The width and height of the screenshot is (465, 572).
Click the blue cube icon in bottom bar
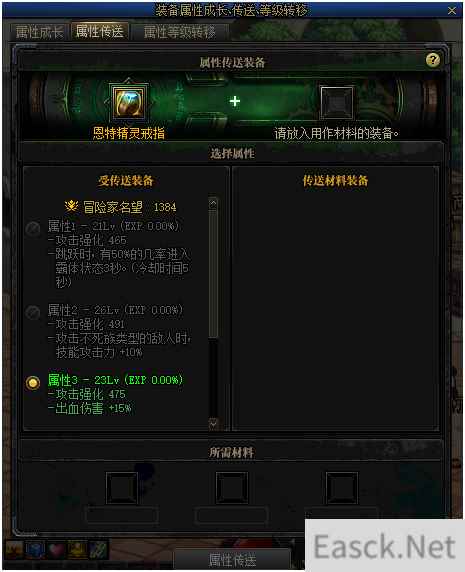(x=35, y=550)
